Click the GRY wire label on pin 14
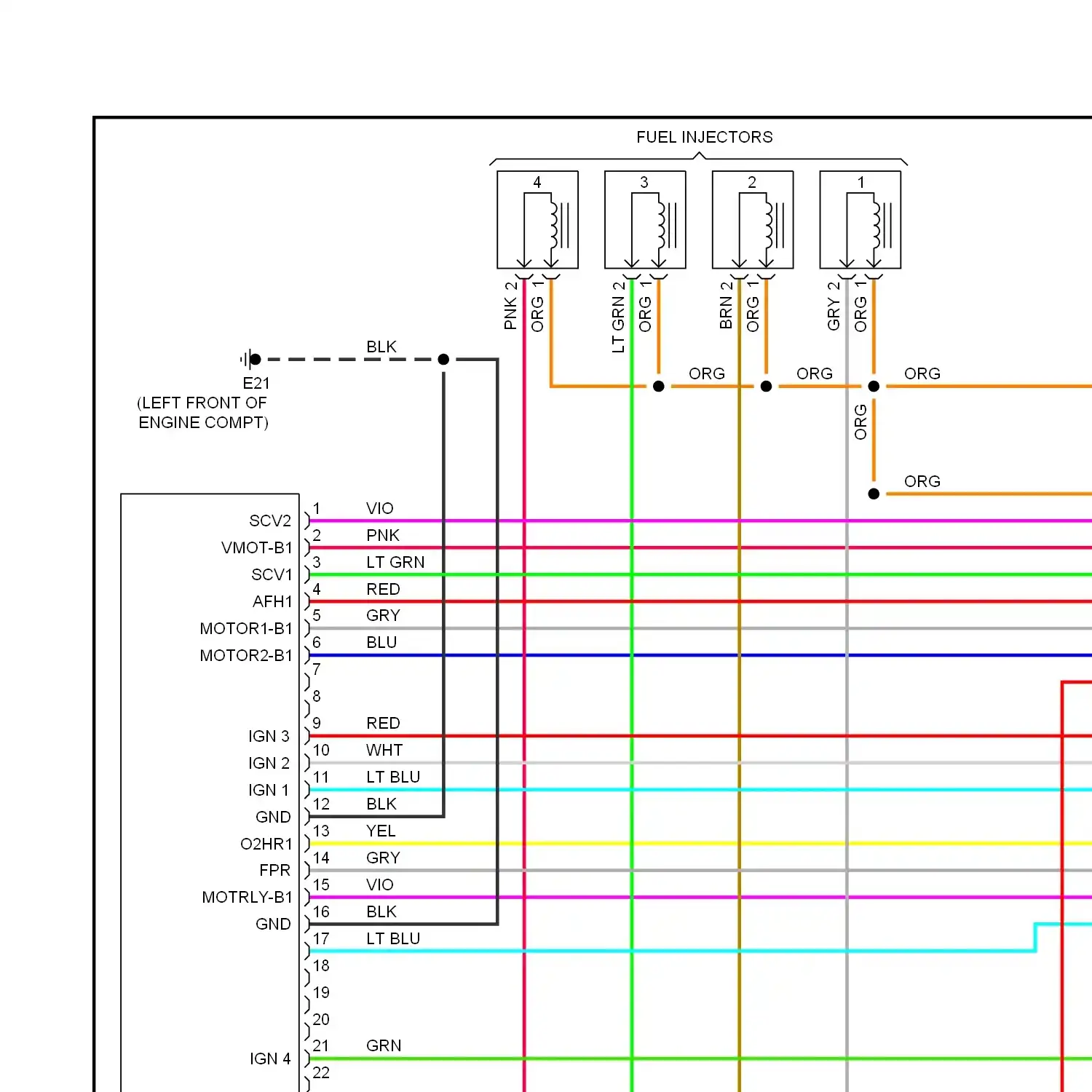The image size is (1092, 1092). coord(383,858)
